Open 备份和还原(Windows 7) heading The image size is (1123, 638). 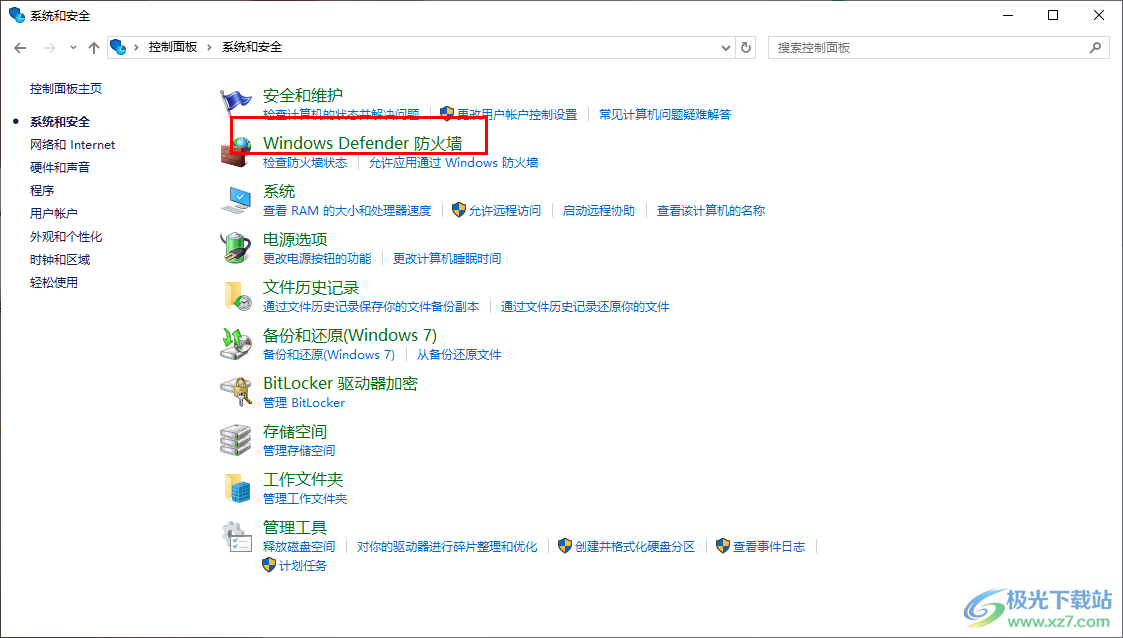click(350, 335)
